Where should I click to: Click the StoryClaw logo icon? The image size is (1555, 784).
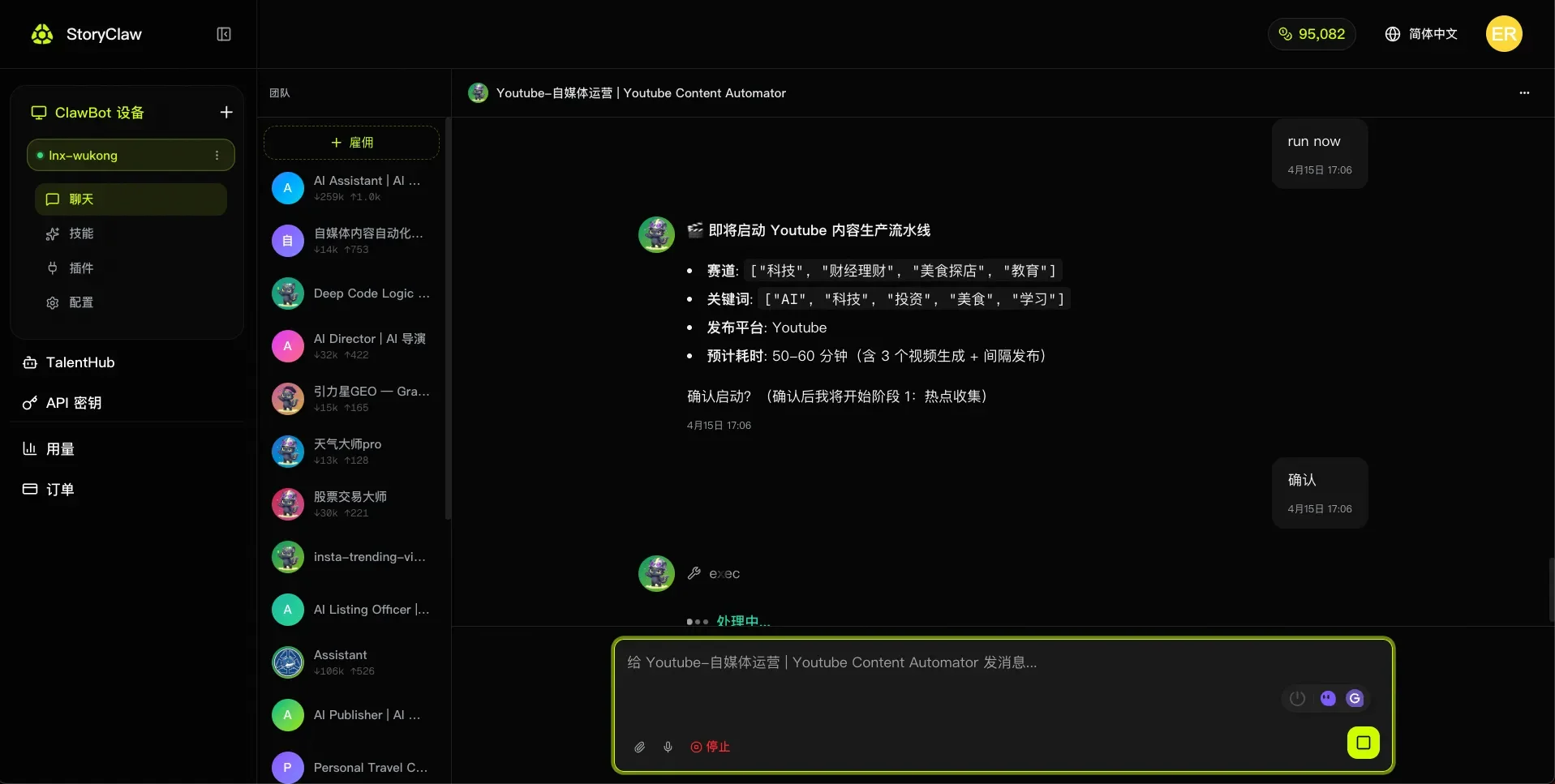point(42,34)
